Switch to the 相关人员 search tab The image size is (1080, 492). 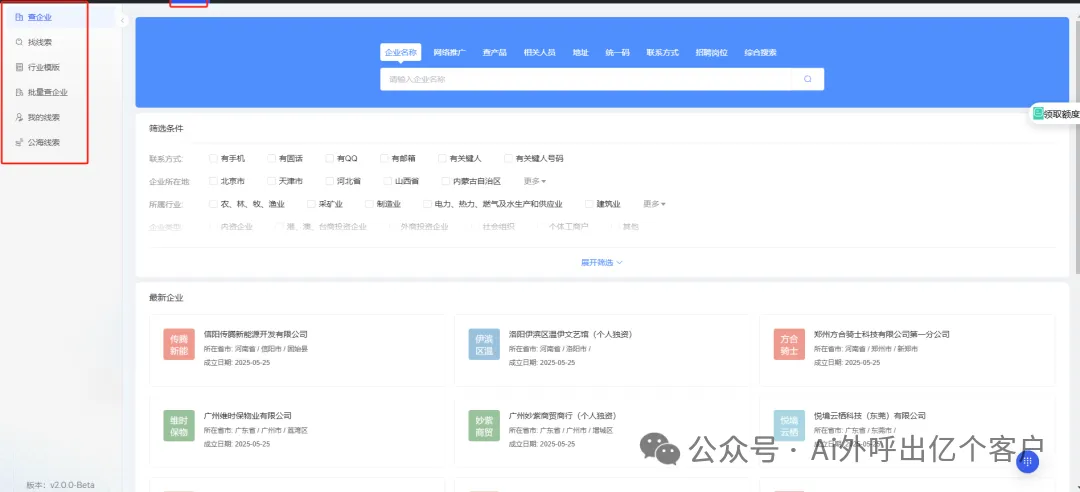[539, 52]
